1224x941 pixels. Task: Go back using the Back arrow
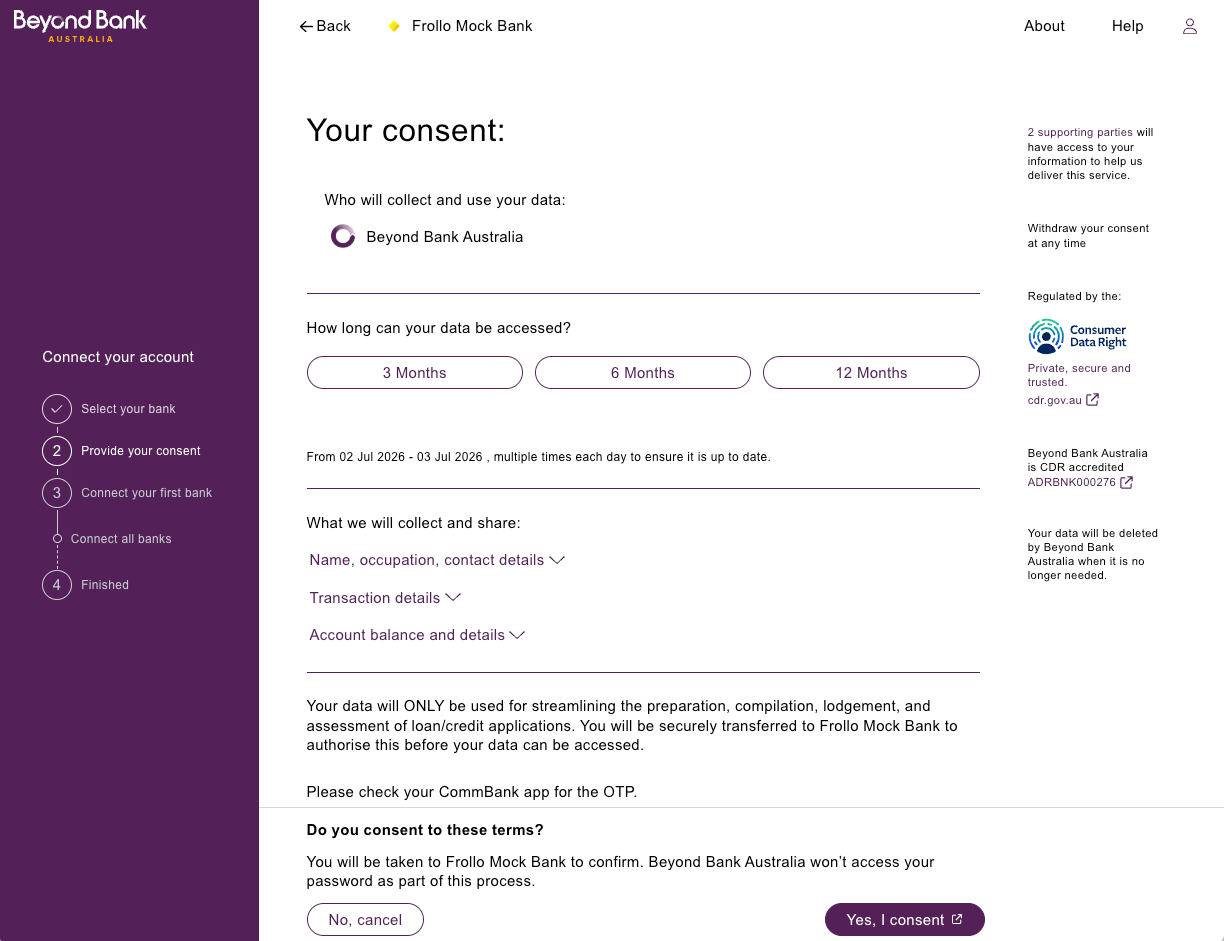tap(325, 26)
